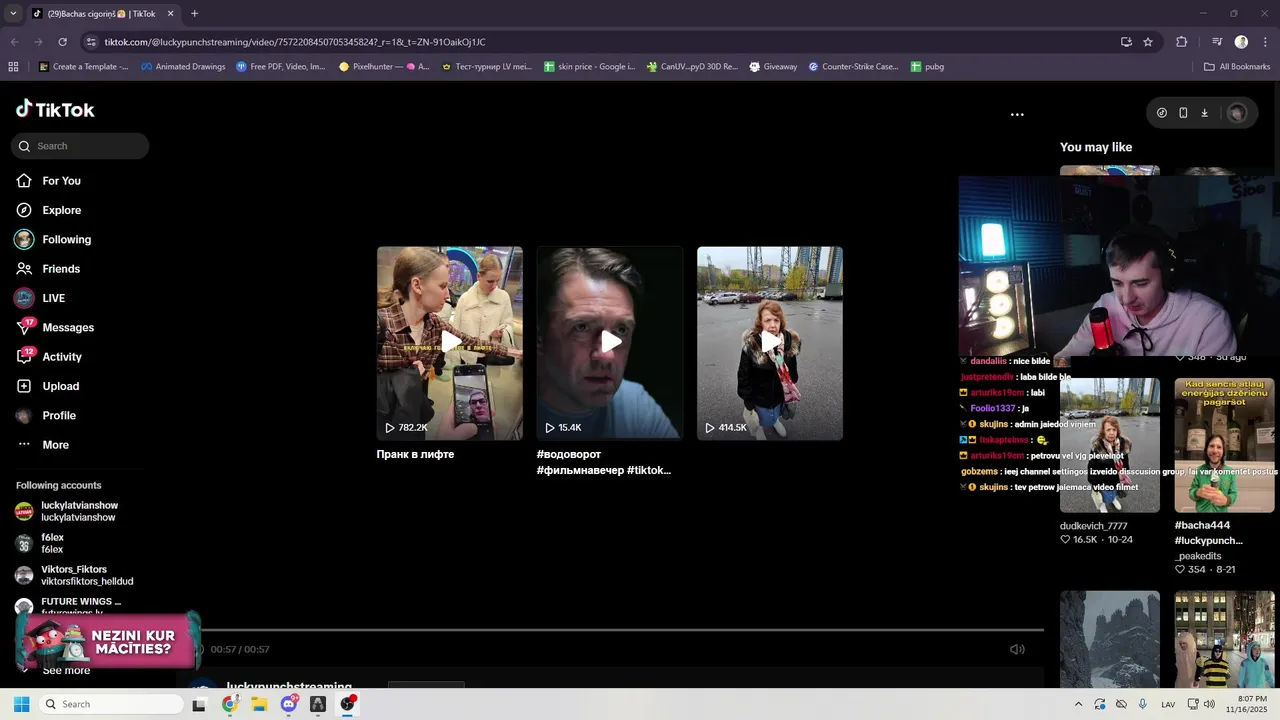Open the video three-dots options menu

tap(1017, 114)
